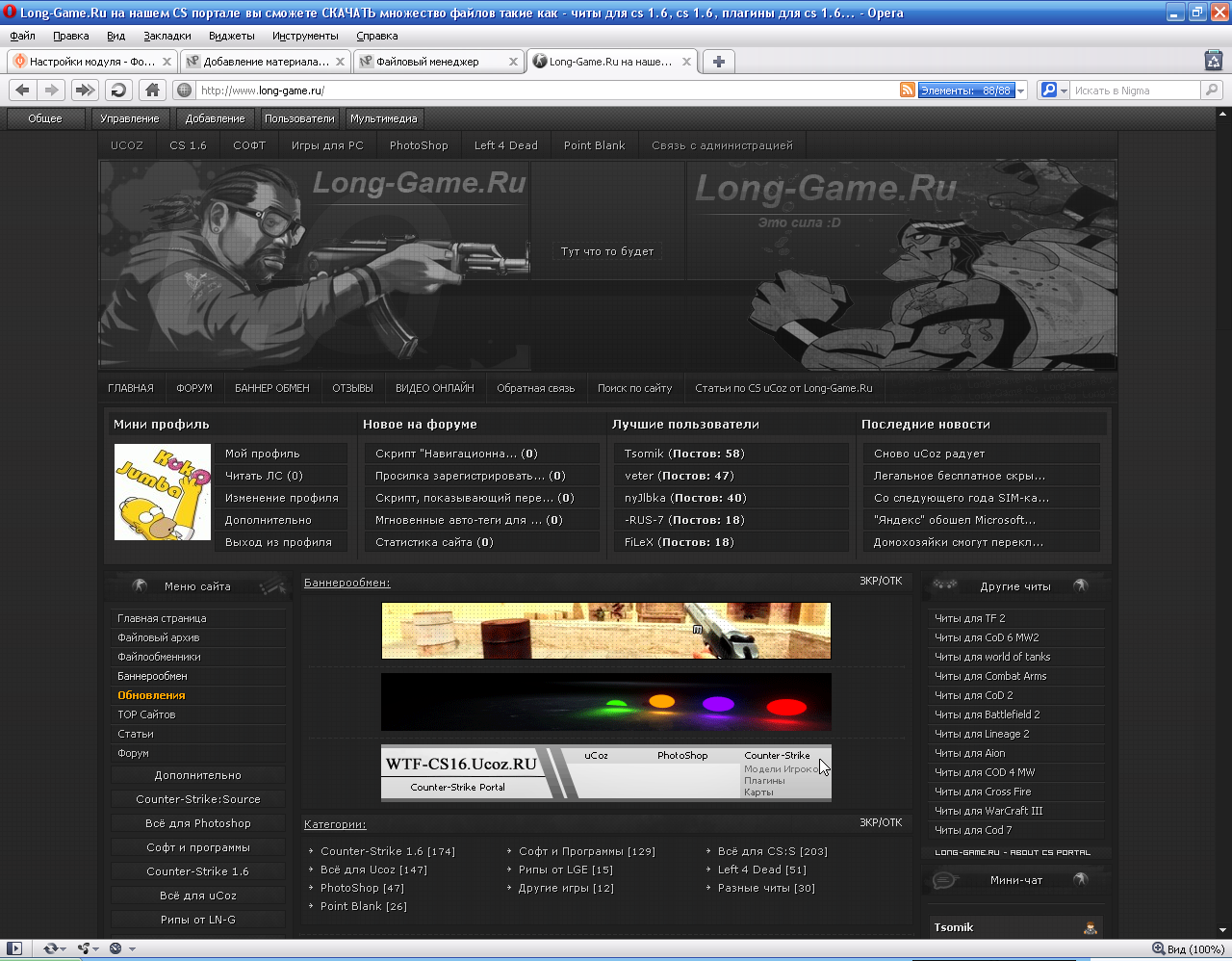Open Управление admin bar menu
The width and height of the screenshot is (1232, 961).
click(x=130, y=118)
